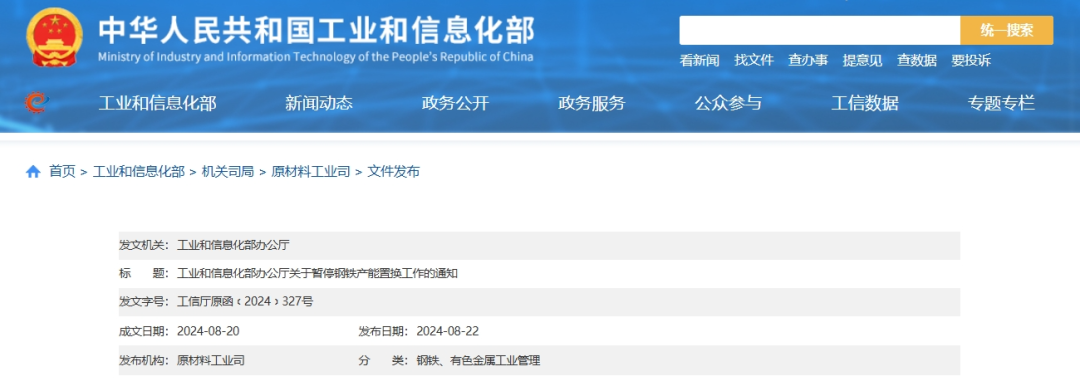Click the 统一搜索 search button
The image size is (1080, 391).
tap(1006, 30)
